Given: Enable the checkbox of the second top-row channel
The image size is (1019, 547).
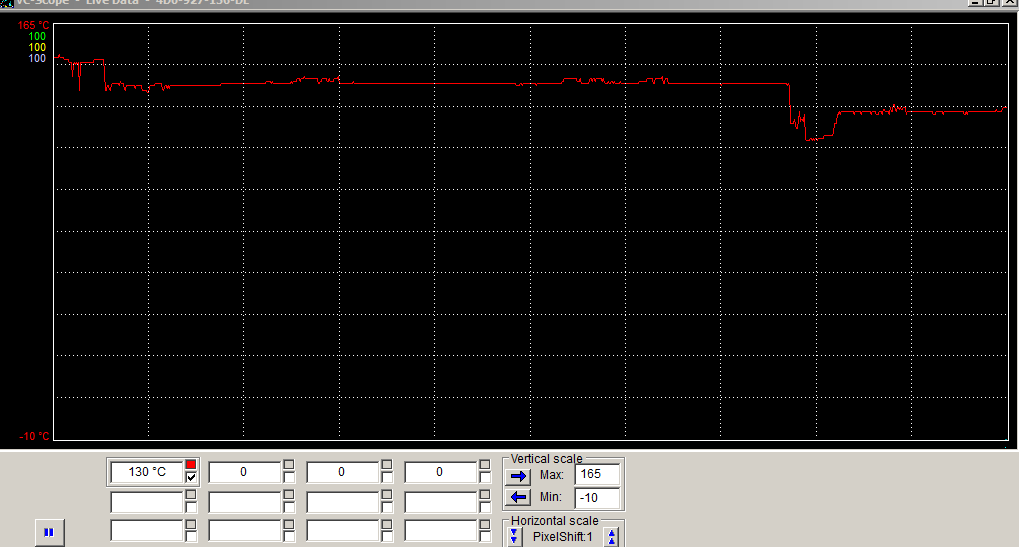Looking at the screenshot, I should click(289, 477).
